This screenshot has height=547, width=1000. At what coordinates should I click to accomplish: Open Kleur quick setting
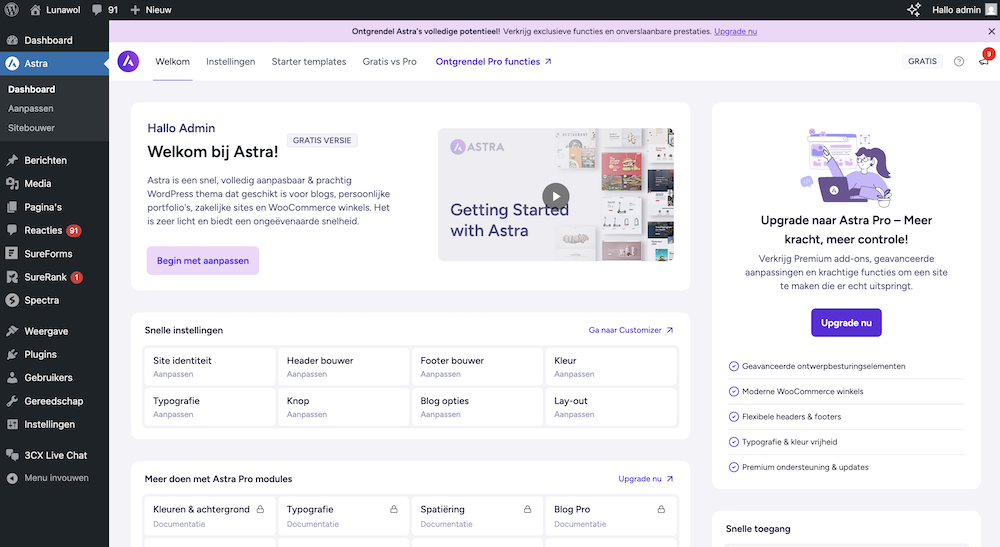pyautogui.click(x=611, y=367)
